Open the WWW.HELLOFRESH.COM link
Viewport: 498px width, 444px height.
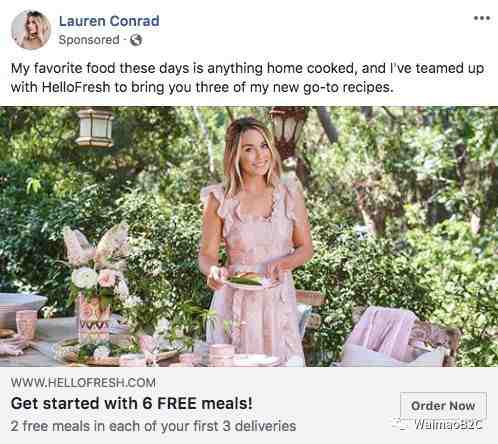[83, 382]
